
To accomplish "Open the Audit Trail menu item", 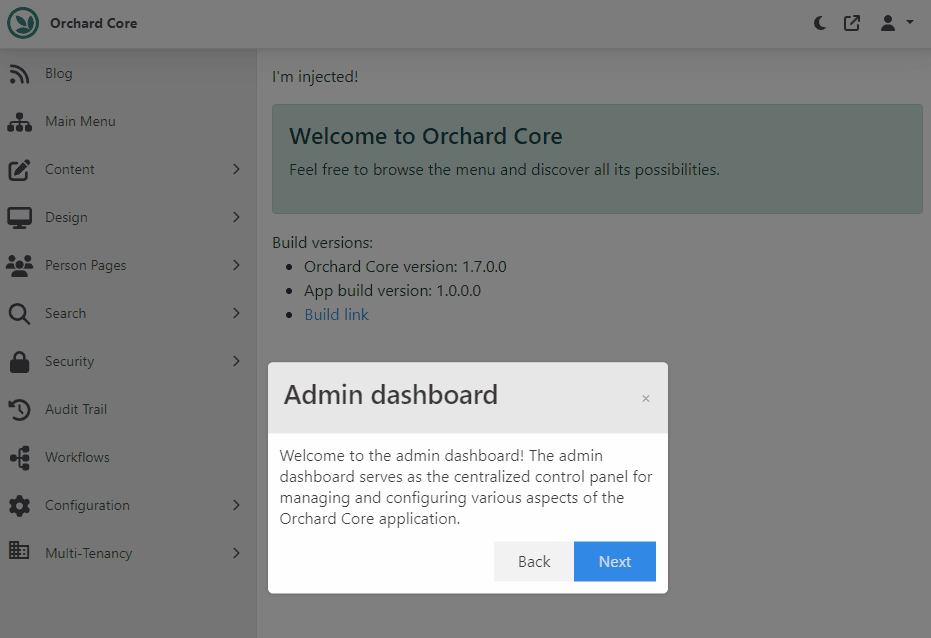I will (x=76, y=409).
